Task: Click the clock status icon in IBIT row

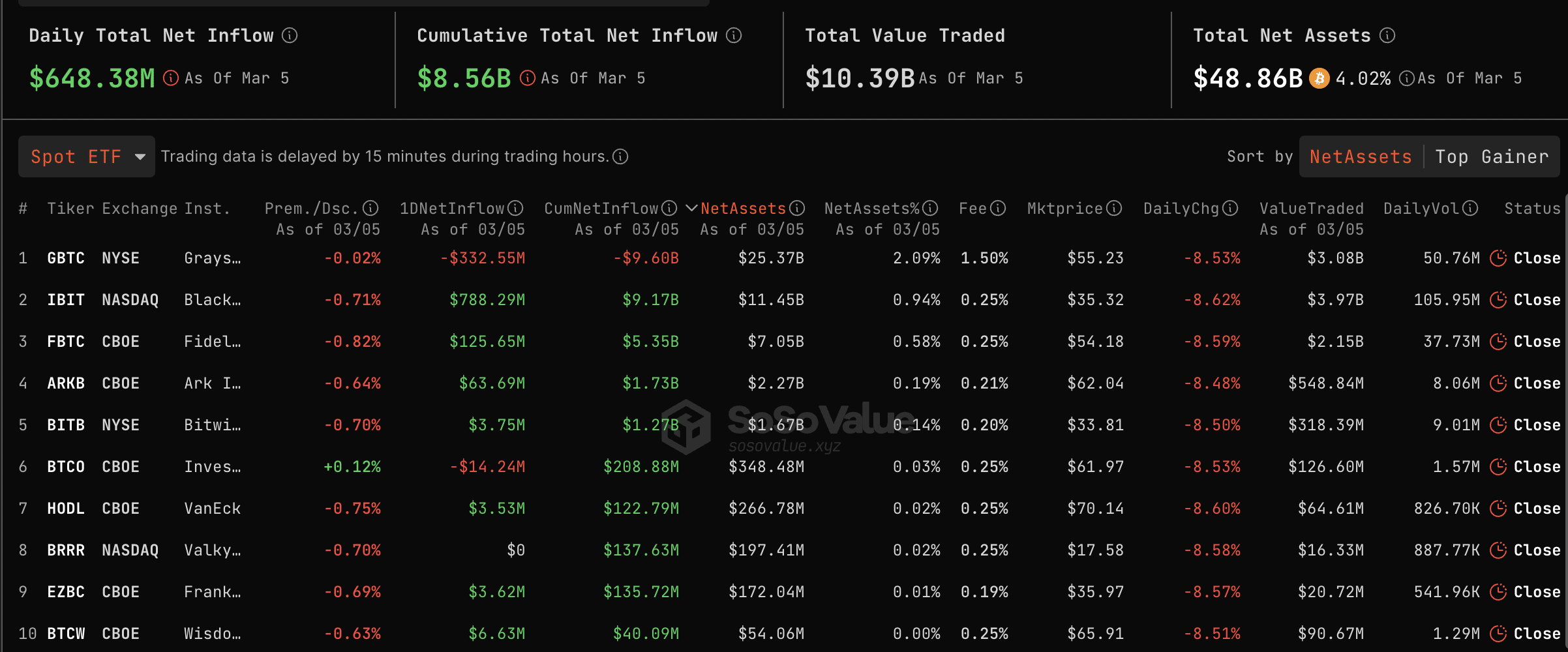Action: pyautogui.click(x=1498, y=300)
